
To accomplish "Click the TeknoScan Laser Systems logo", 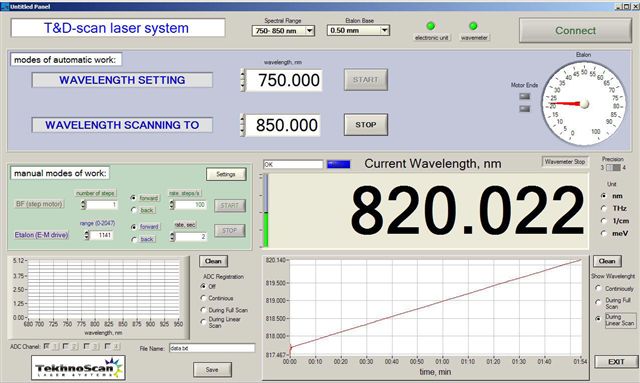I will [x=78, y=367].
